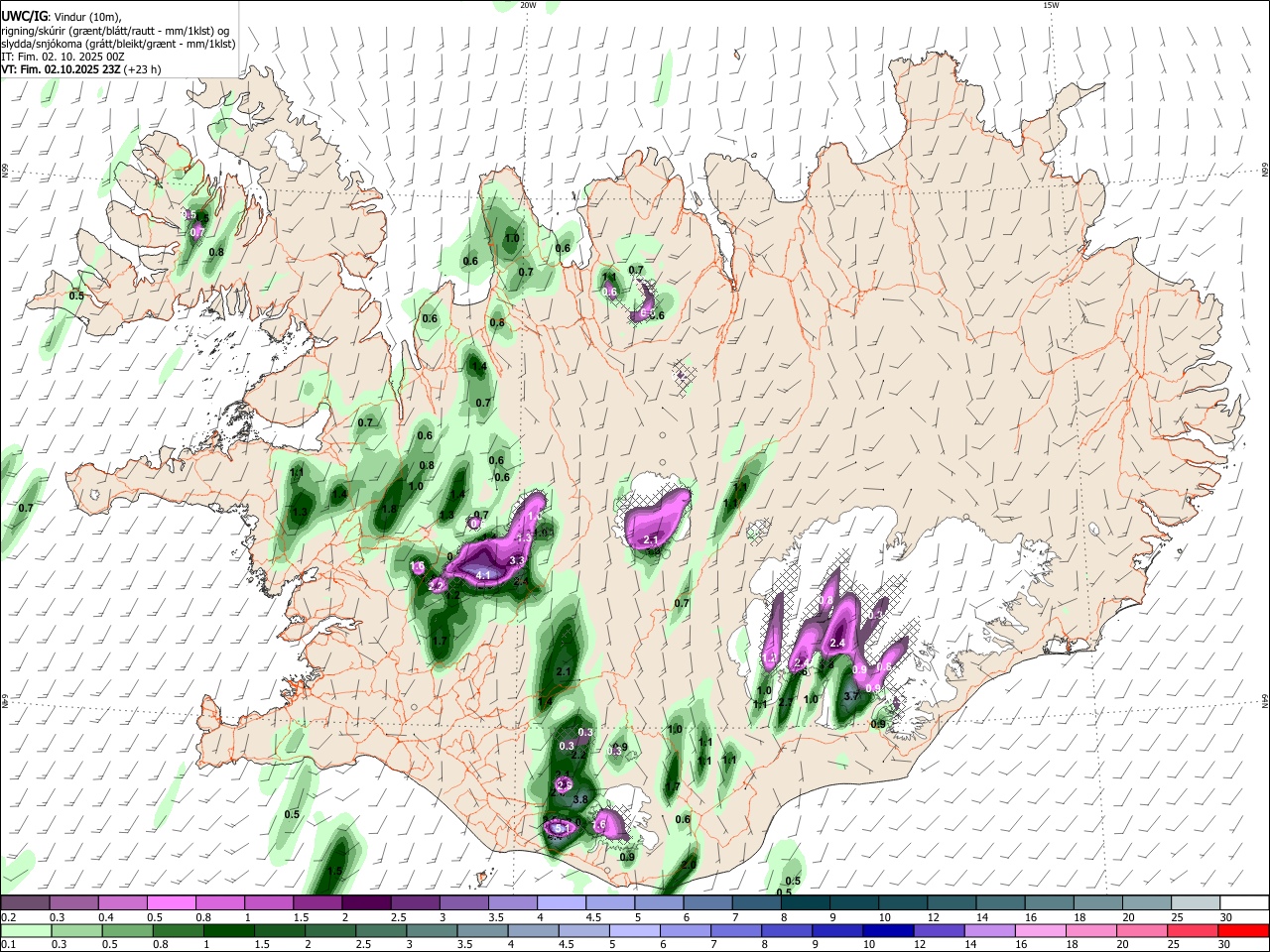This screenshot has width=1270, height=952.
Task: Click the 5.1 snowfall value near the south coast
Action: click(562, 827)
